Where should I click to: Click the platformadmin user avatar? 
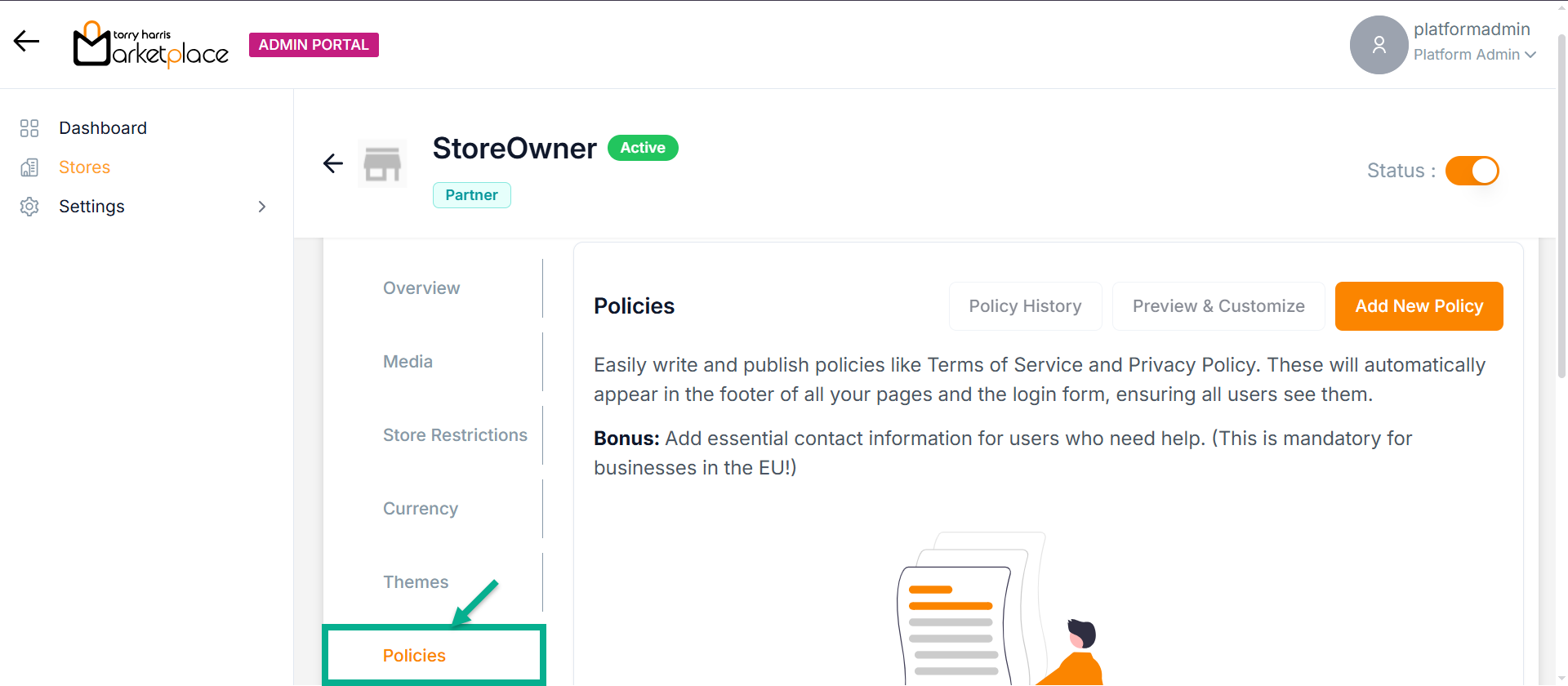coord(1379,45)
